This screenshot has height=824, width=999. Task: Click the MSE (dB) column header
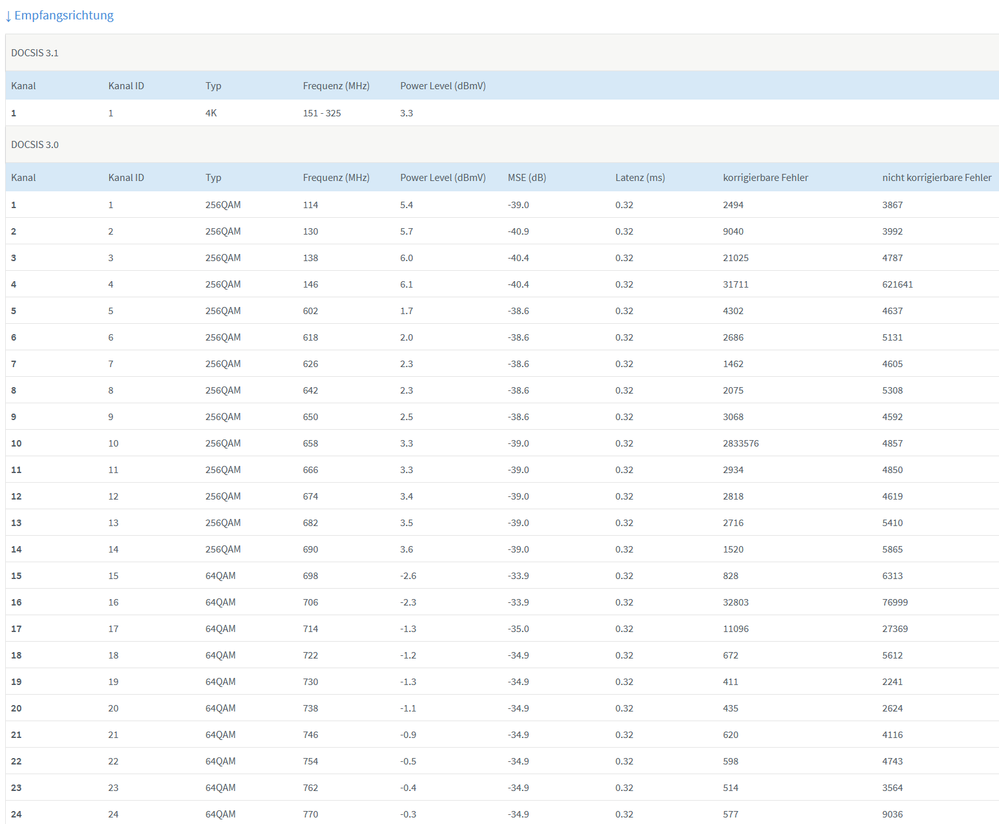527,178
